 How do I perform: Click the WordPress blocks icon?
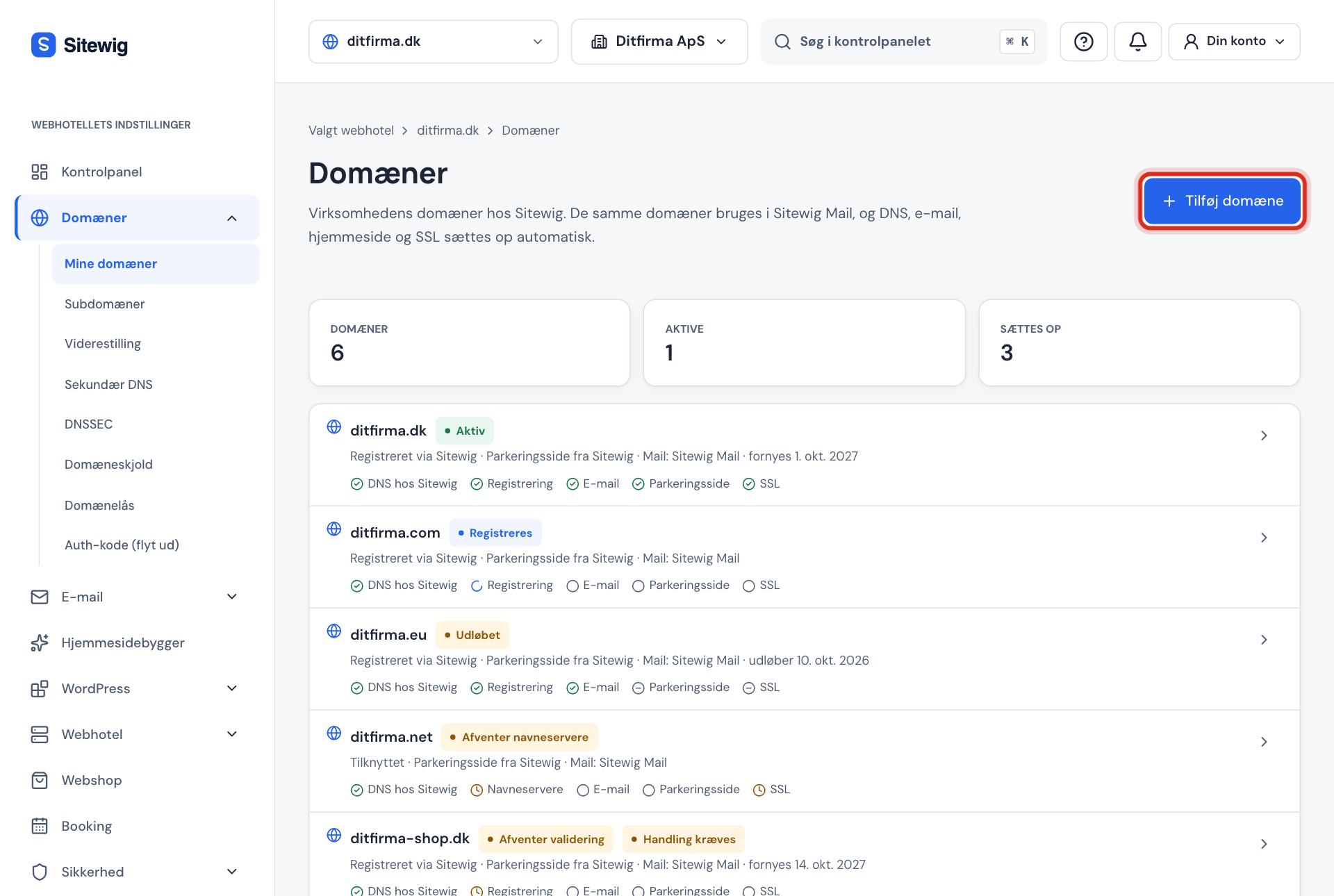click(40, 688)
